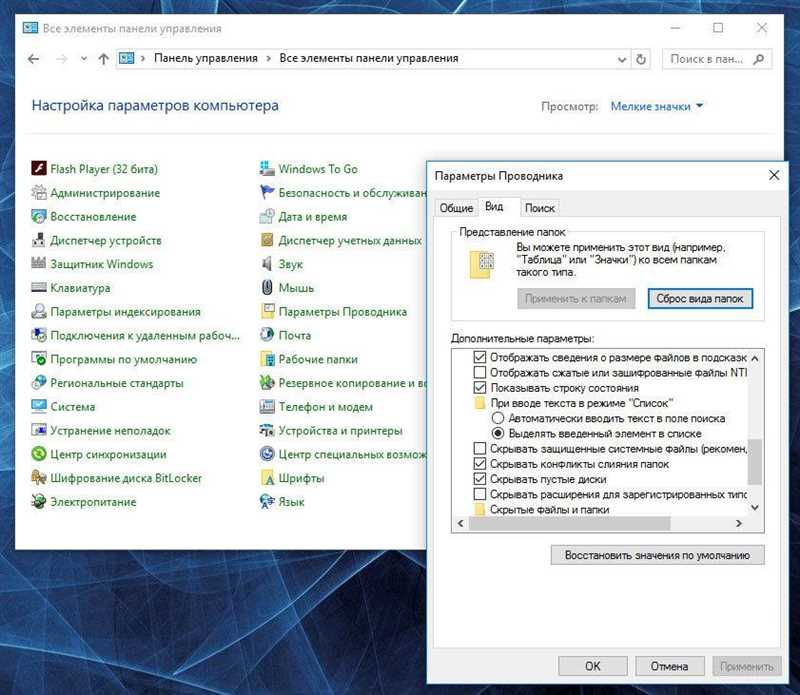This screenshot has width=800, height=695.
Task: Switch to the Общие tab
Action: [x=456, y=208]
